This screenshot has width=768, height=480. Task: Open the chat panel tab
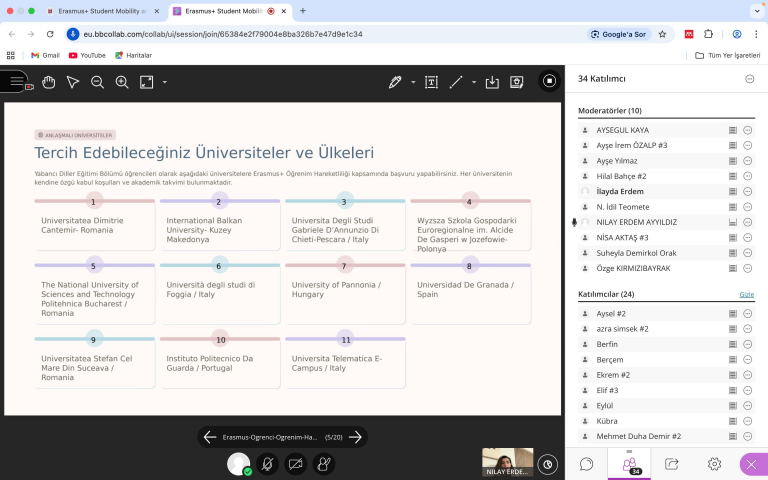click(587, 464)
